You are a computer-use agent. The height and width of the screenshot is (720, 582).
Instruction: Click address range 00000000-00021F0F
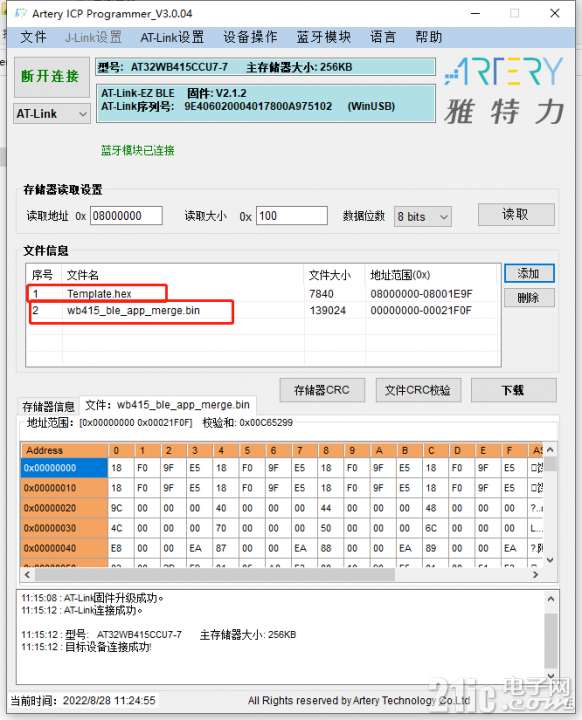[x=421, y=310]
